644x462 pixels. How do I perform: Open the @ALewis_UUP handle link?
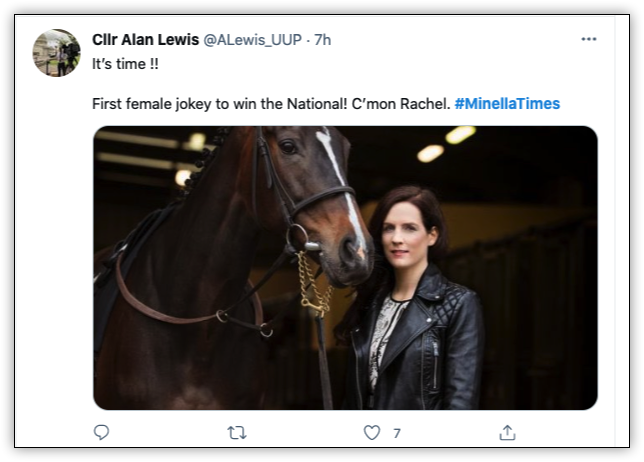(x=253, y=40)
